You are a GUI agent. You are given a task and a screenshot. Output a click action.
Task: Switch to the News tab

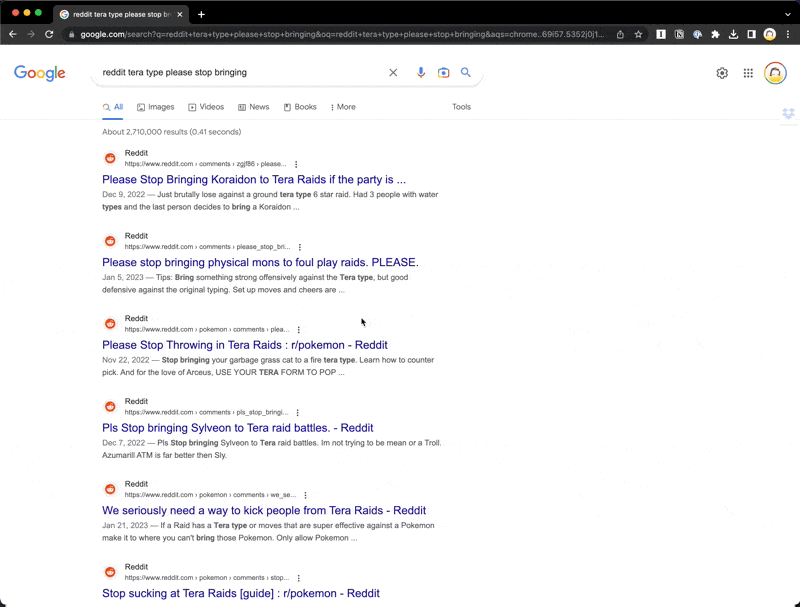[253, 107]
